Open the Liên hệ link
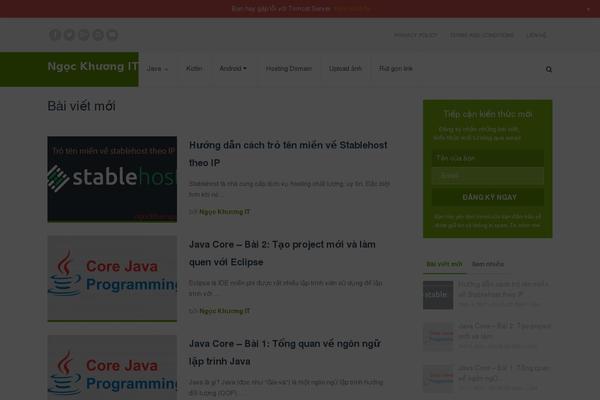 coord(536,35)
